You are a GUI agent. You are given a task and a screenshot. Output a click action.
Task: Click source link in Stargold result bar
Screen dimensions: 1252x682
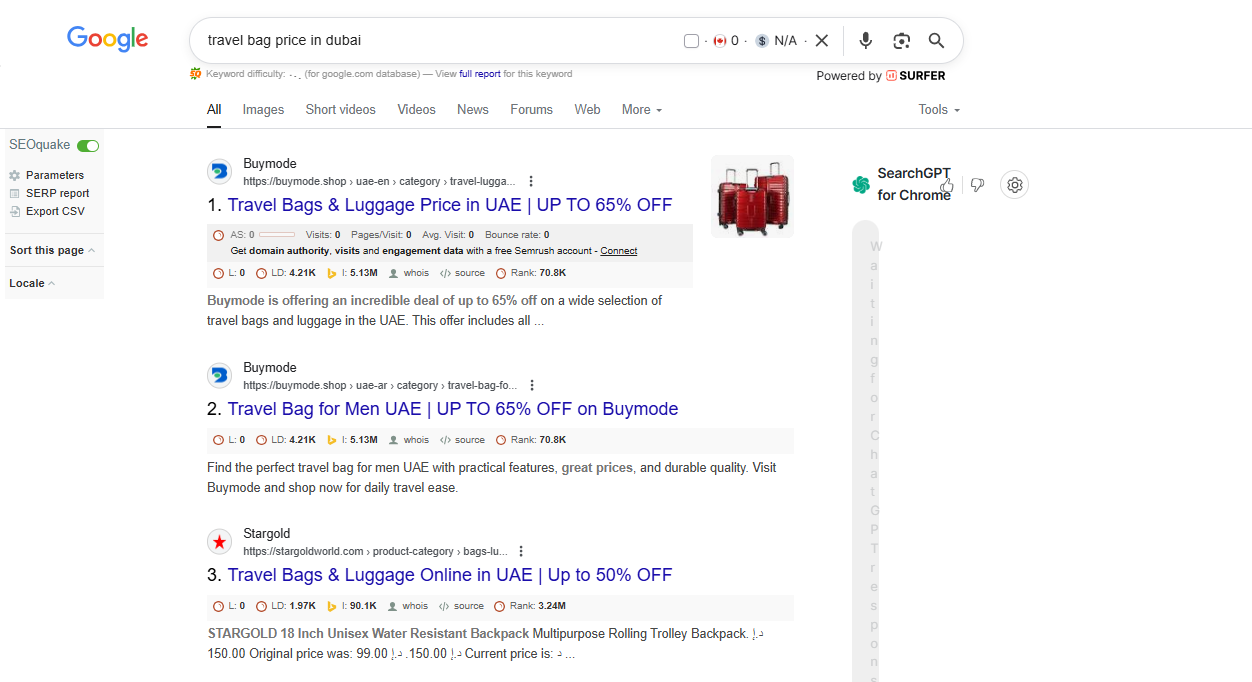tap(469, 606)
